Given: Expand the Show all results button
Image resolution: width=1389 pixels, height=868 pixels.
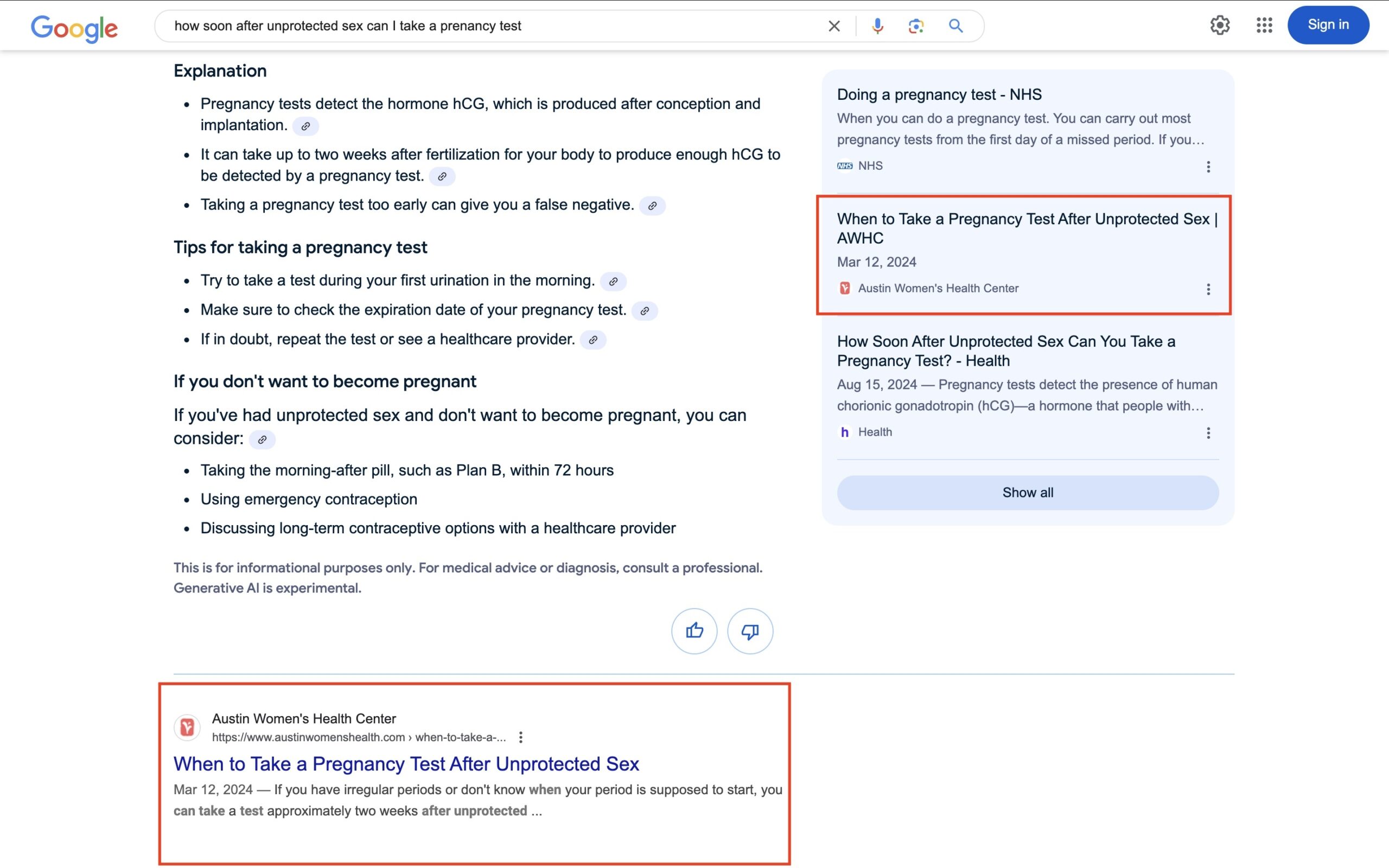Looking at the screenshot, I should click(1027, 492).
